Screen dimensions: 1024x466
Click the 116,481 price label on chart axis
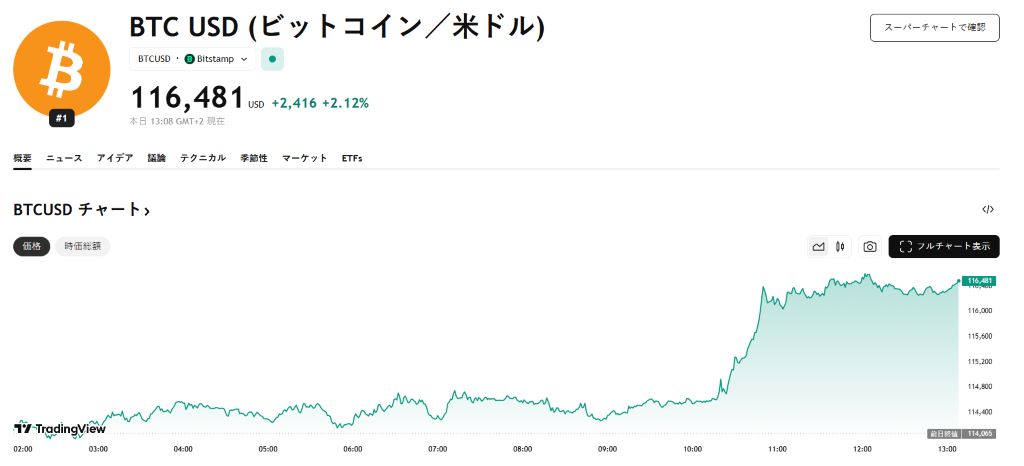tap(979, 280)
